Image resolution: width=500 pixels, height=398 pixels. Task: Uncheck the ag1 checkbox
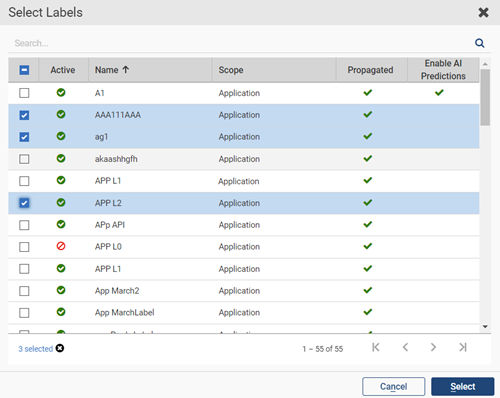(24, 137)
